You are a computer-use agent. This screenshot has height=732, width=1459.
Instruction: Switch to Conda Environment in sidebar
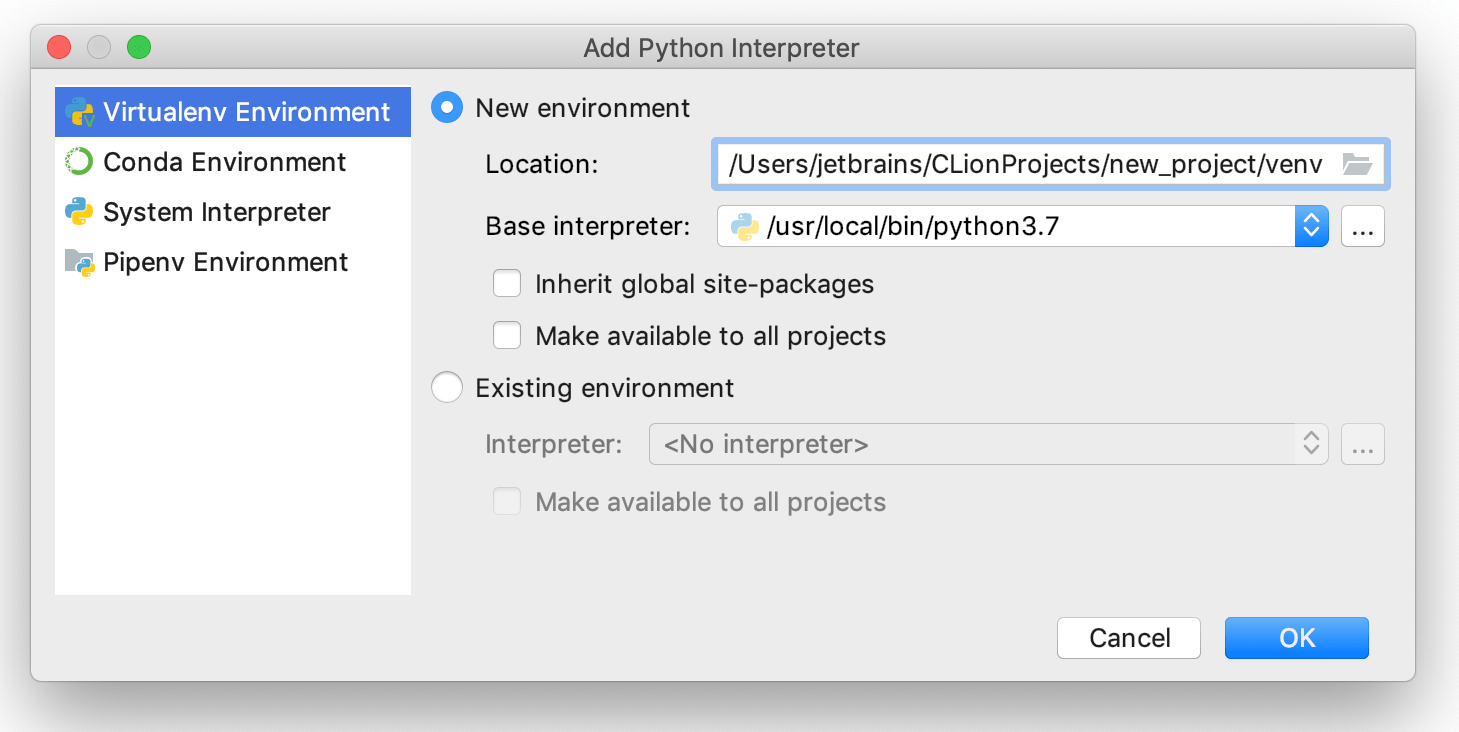point(222,161)
